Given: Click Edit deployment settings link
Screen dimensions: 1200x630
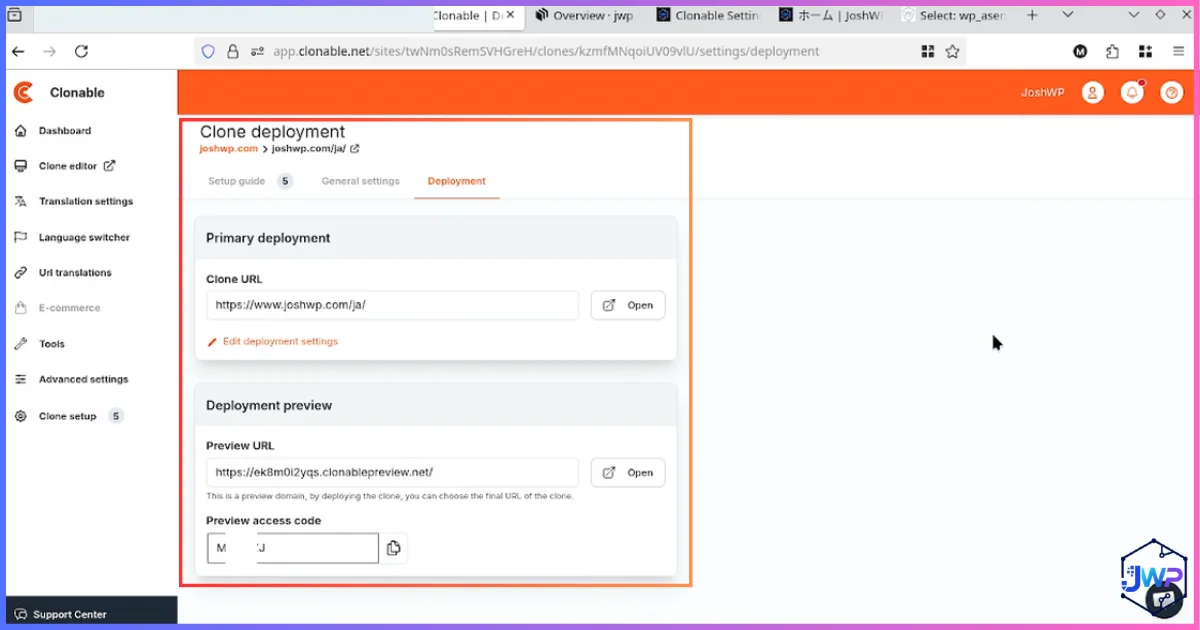Looking at the screenshot, I should click(x=272, y=341).
